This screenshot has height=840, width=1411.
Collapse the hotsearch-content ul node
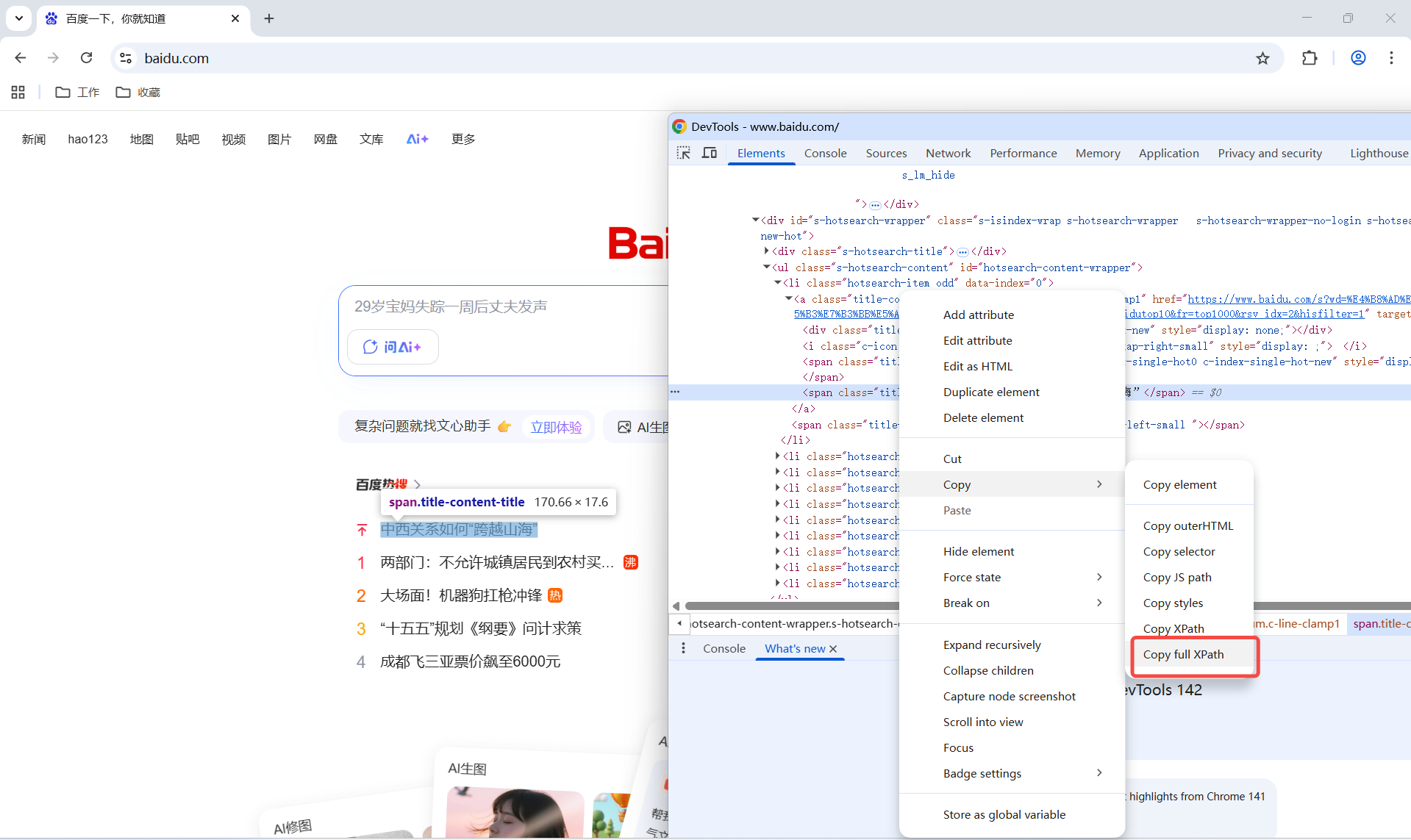[x=767, y=268]
